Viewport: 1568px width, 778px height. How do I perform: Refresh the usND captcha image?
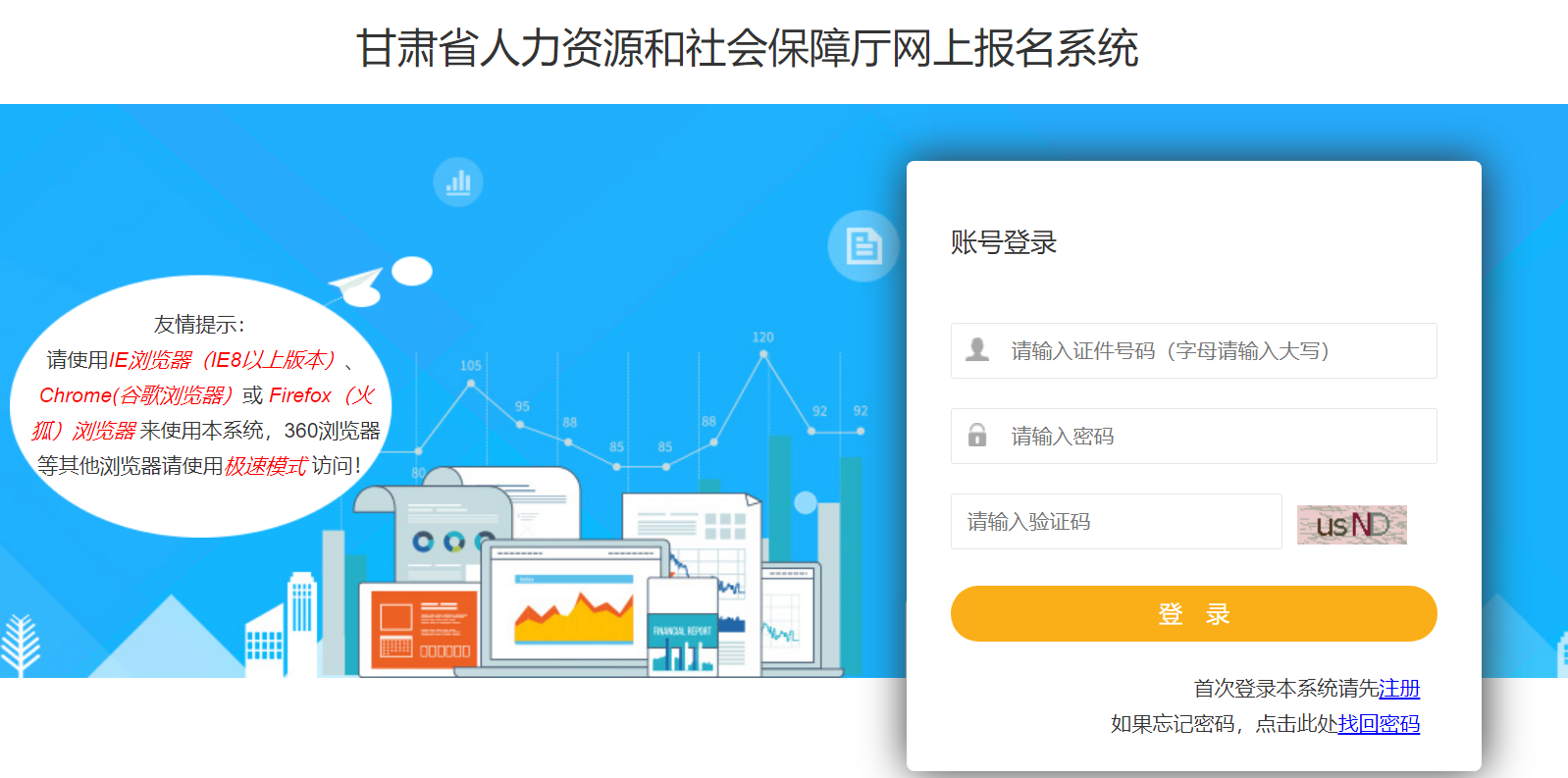(x=1351, y=525)
